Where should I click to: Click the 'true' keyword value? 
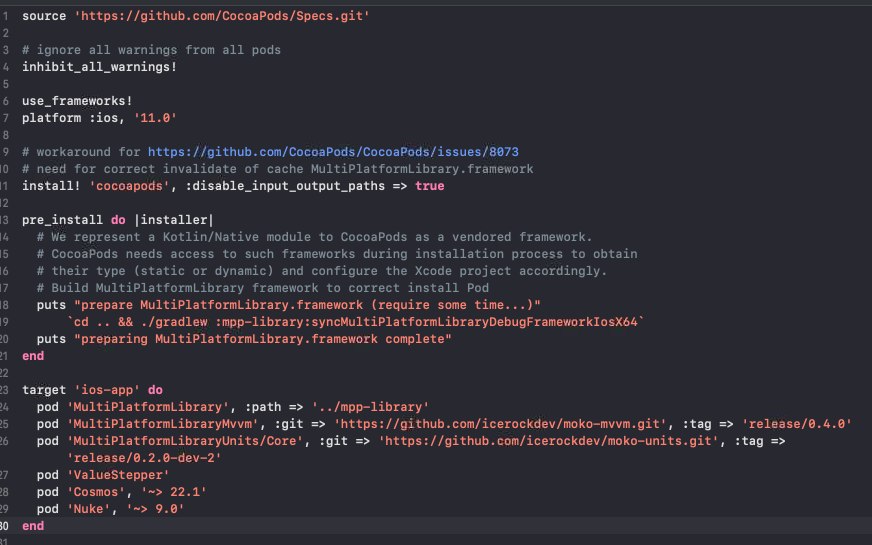[x=429, y=186]
